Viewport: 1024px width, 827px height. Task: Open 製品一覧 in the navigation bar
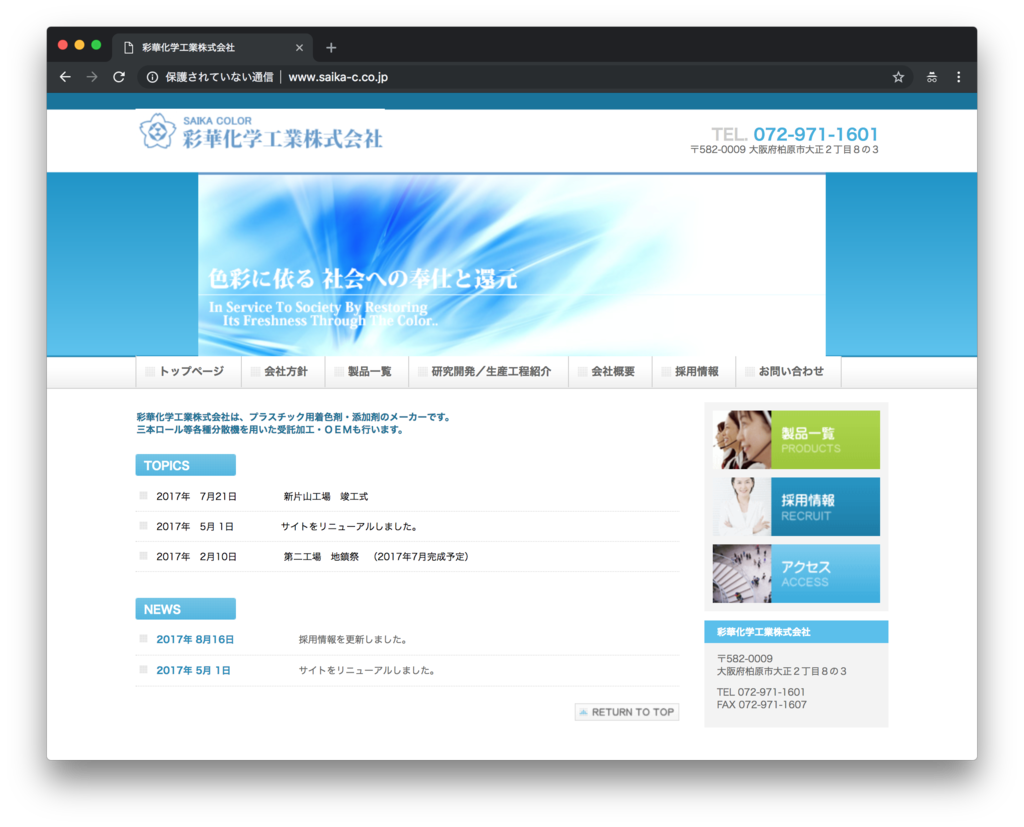pos(367,372)
